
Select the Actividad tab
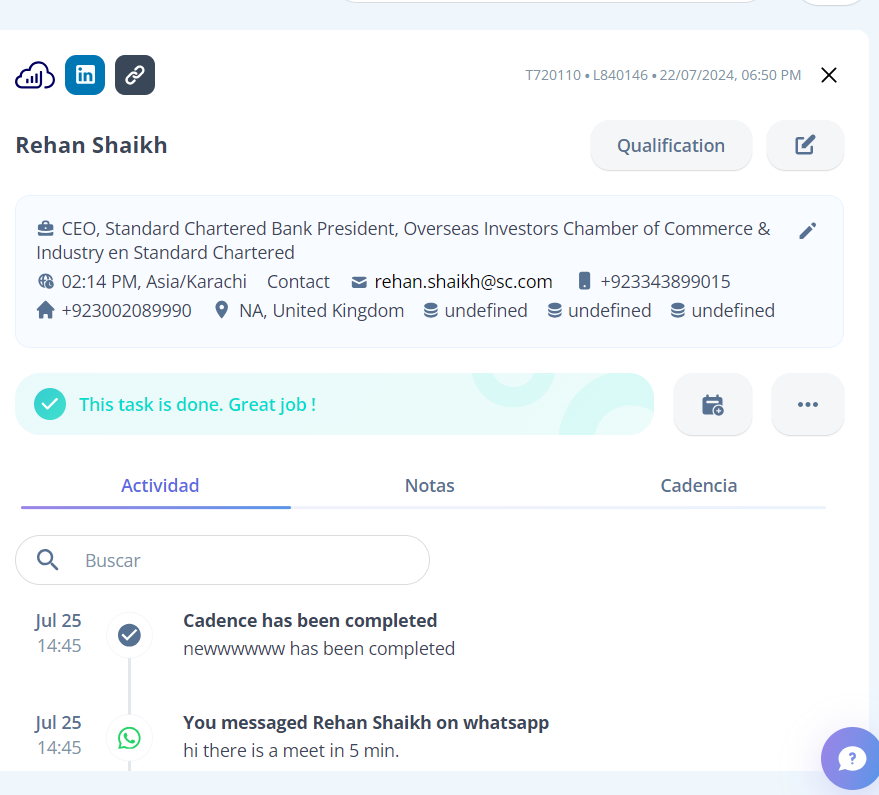[160, 486]
